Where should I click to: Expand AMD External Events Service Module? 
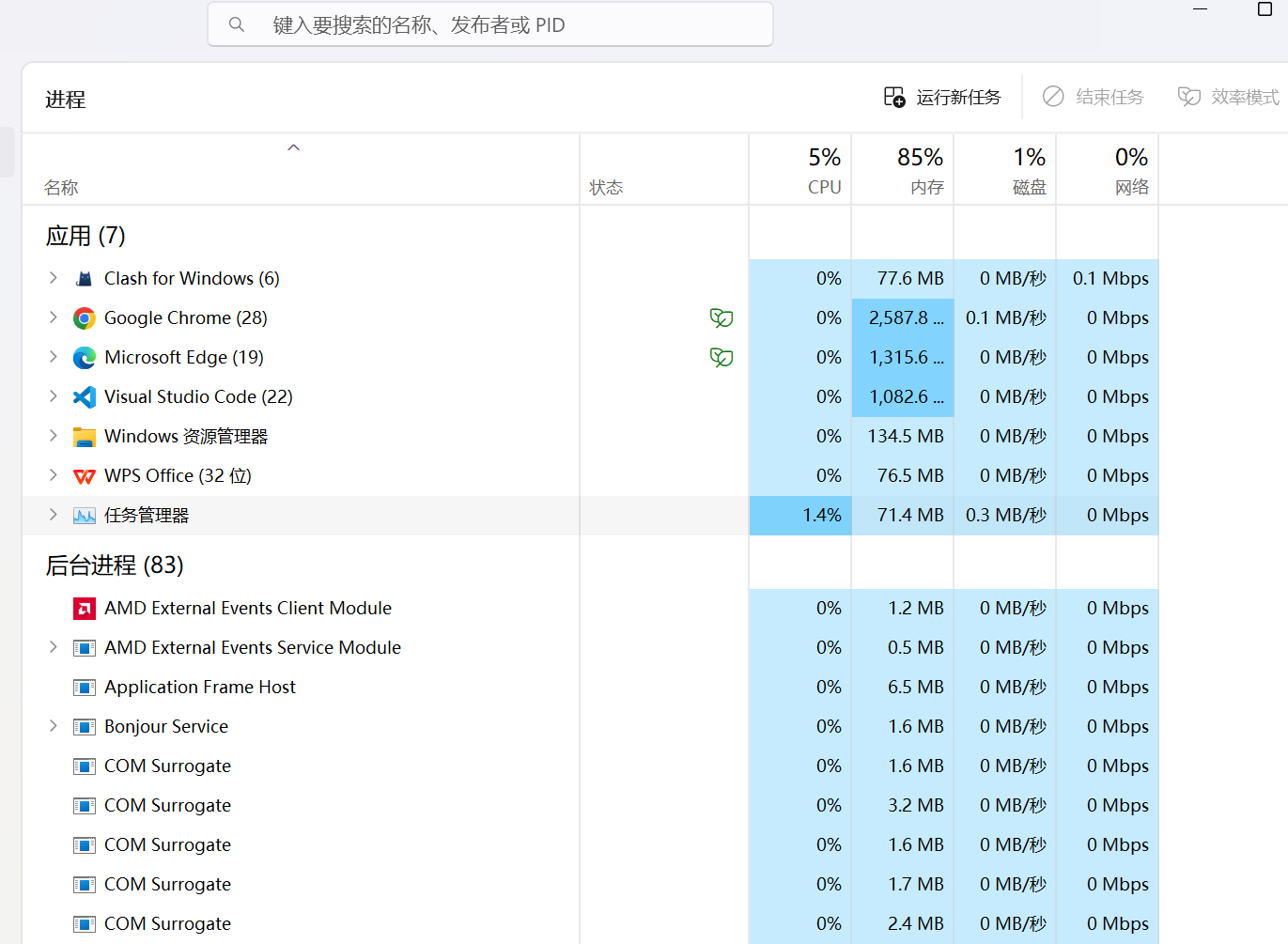tap(54, 647)
